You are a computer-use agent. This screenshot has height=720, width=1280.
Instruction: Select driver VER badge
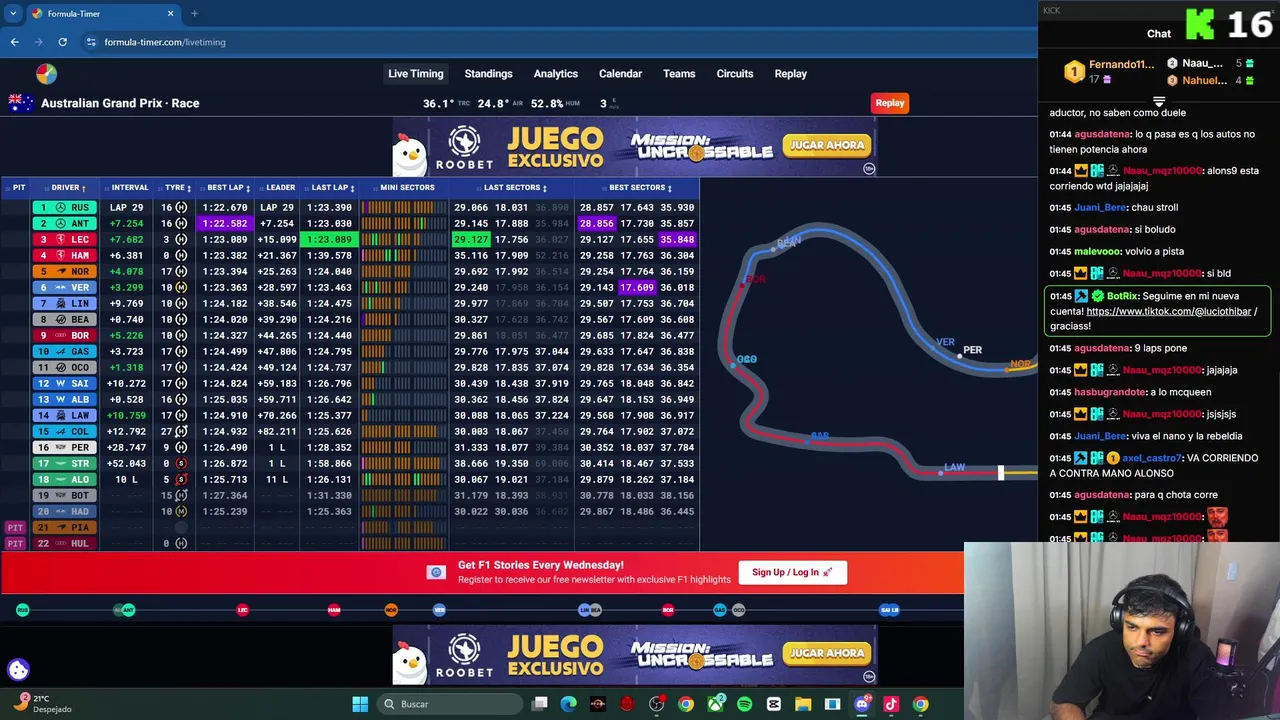(x=64, y=287)
